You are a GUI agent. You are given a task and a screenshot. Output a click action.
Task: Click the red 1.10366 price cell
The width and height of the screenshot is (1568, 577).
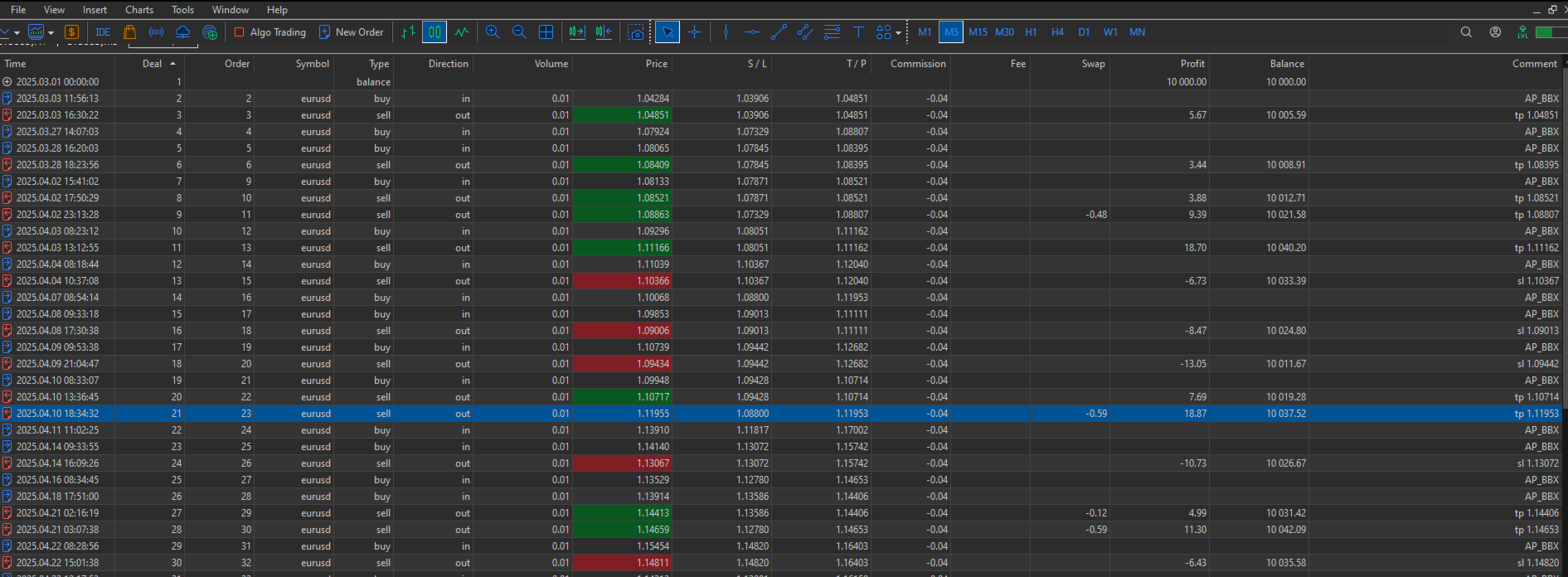coord(622,281)
